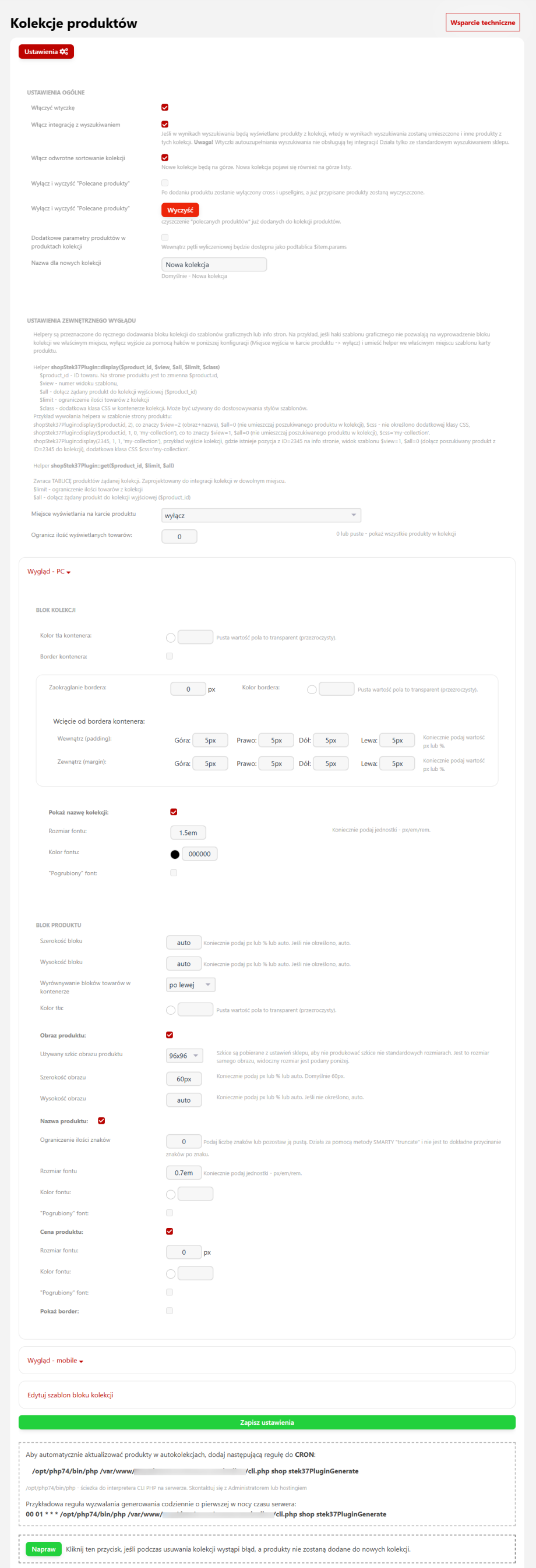Viewport: 536px width, 1568px height.
Task: Click the black collection name font color swatch
Action: [175, 854]
